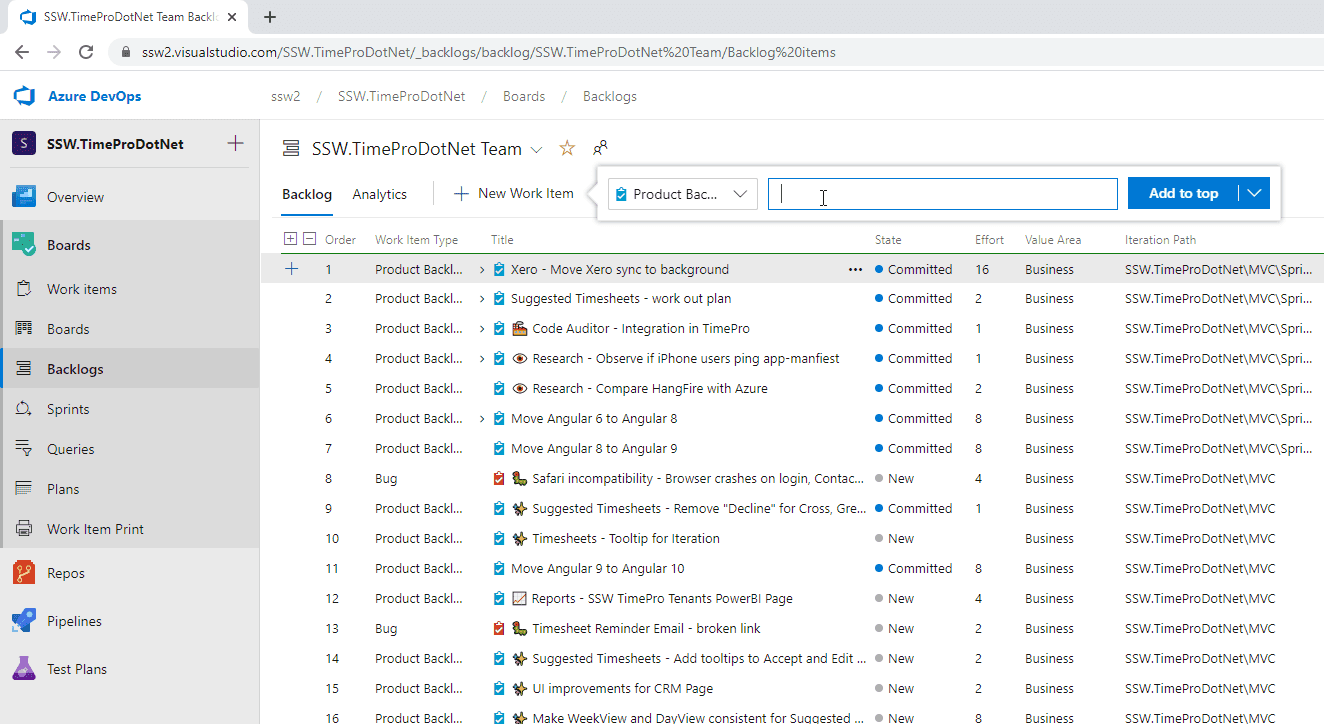Click the new work item title field
Image resolution: width=1324 pixels, height=724 pixels.
(942, 194)
